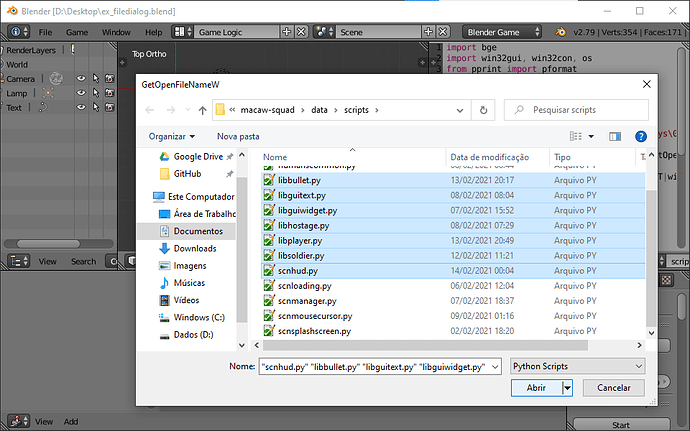This screenshot has width=690, height=431.
Task: Open Google Drive in navigation pane
Action: (x=198, y=157)
